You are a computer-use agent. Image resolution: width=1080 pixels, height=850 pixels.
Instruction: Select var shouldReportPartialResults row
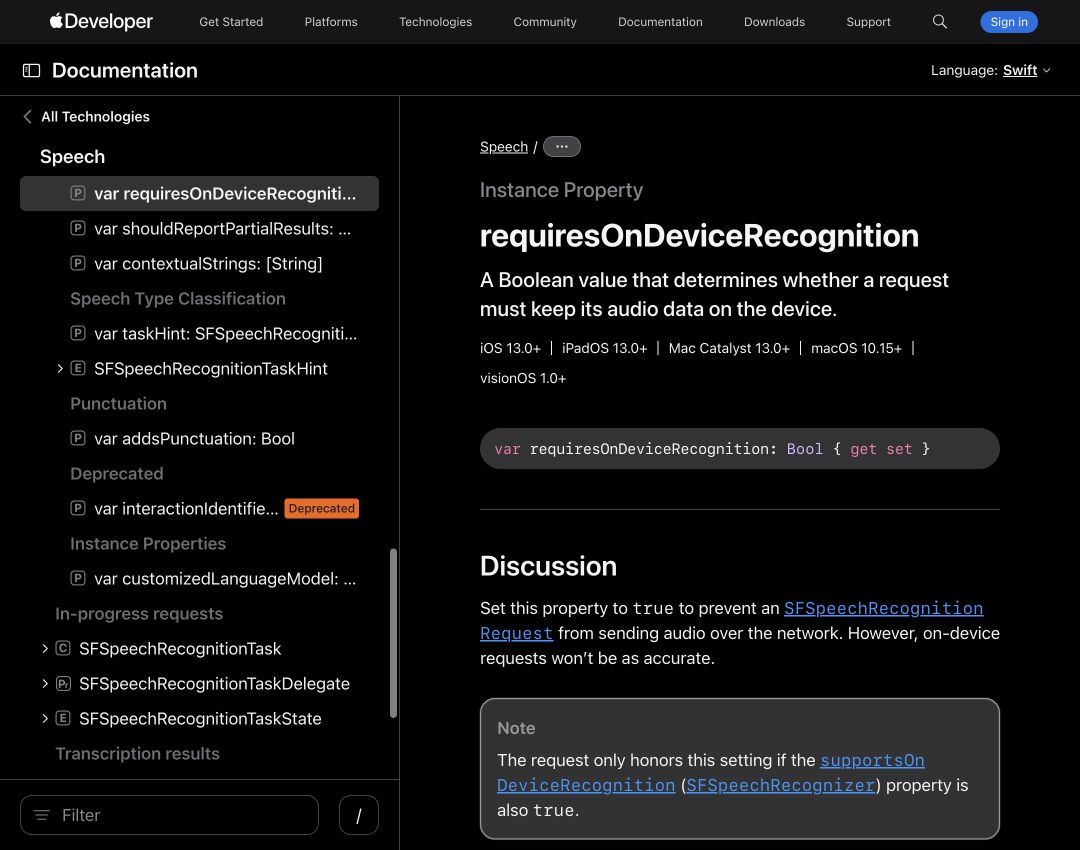199,228
